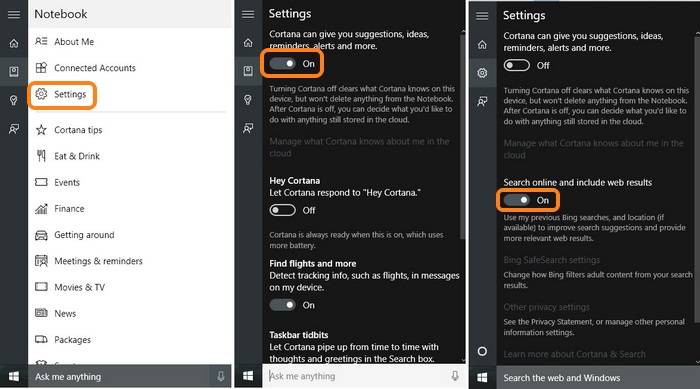Click the Home icon in Notebook sidebar
This screenshot has width=700, height=389.
[x=14, y=43]
